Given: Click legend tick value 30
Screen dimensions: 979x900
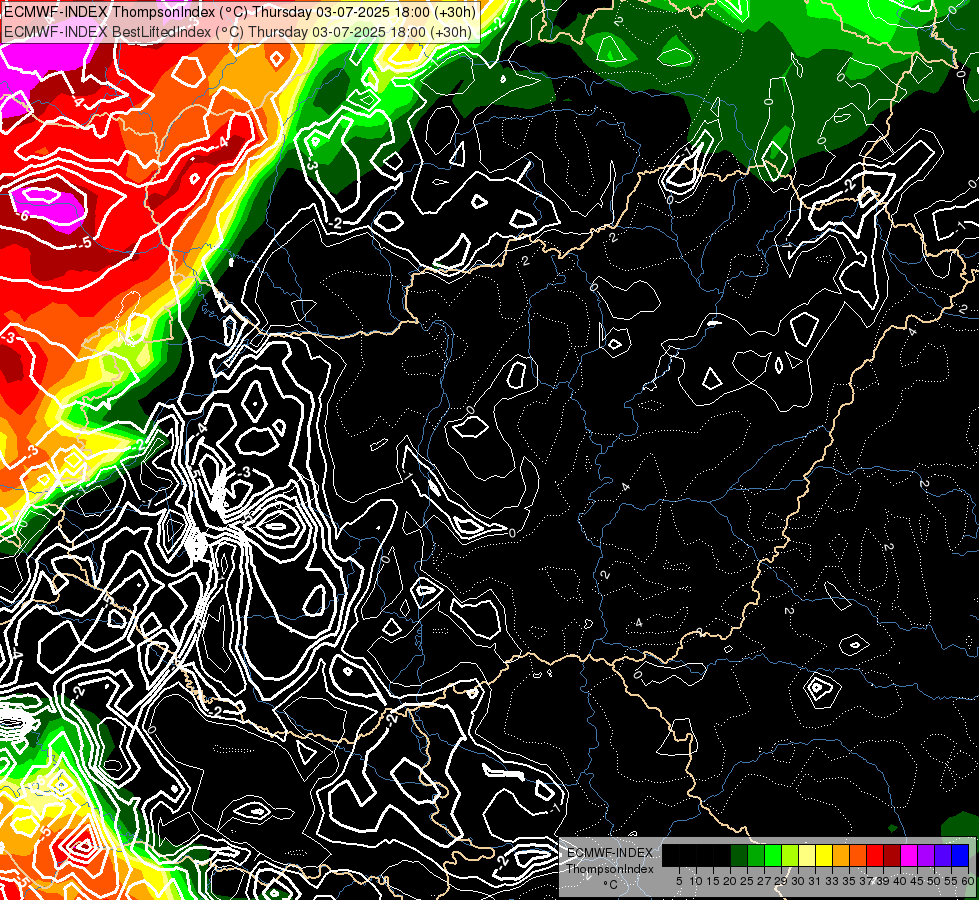Looking at the screenshot, I should click(799, 881).
